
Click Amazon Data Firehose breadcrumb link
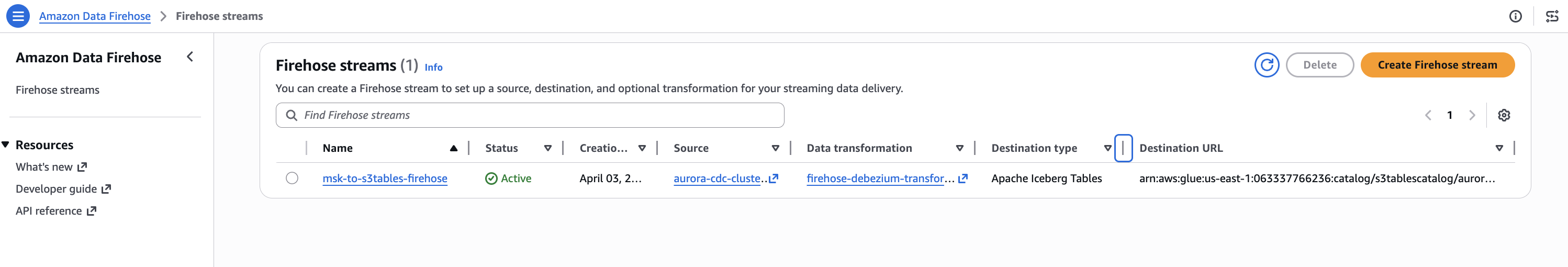[x=95, y=16]
